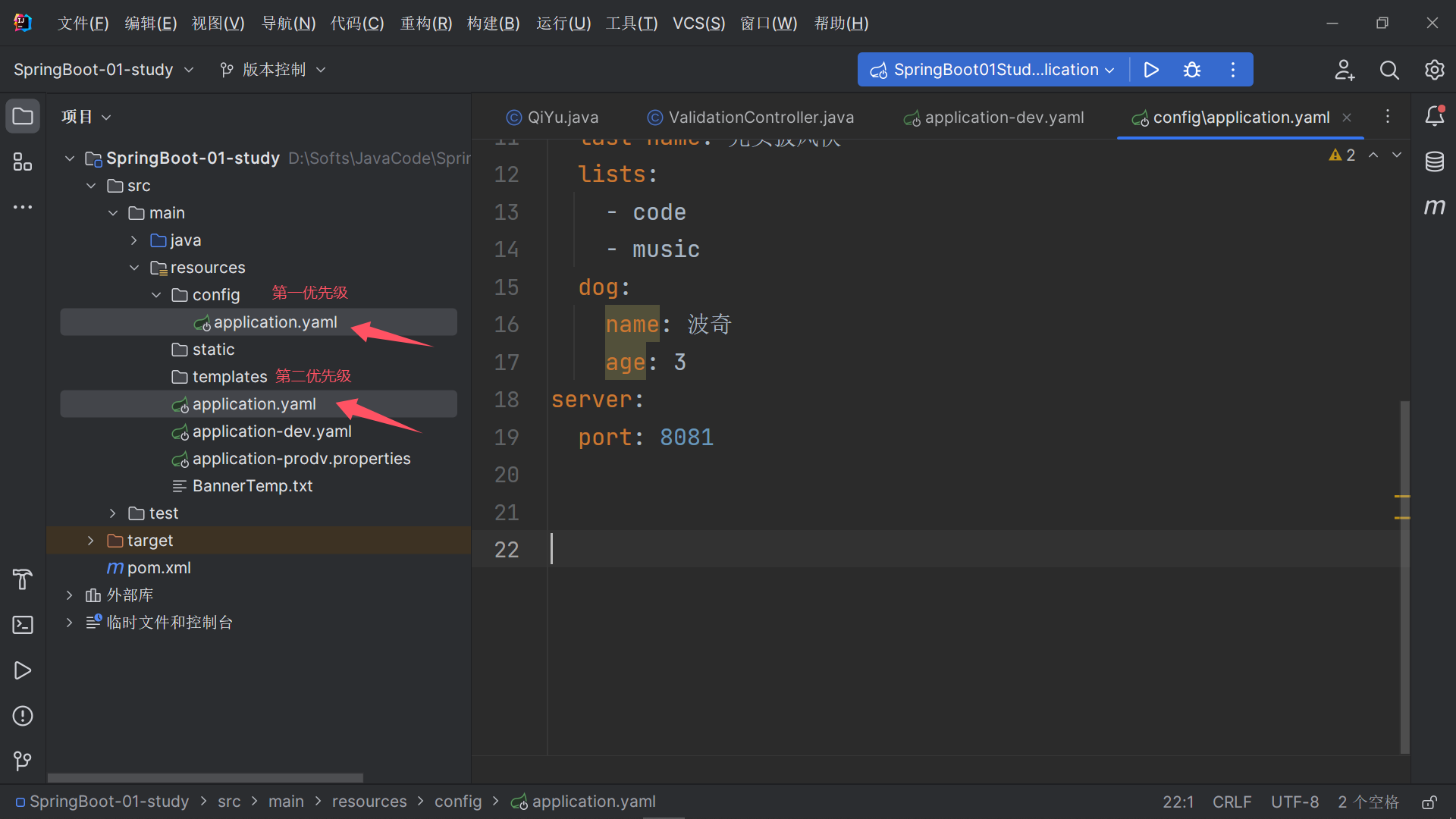This screenshot has width=1456, height=819.
Task: Open the Terminal tool window
Action: tap(23, 625)
